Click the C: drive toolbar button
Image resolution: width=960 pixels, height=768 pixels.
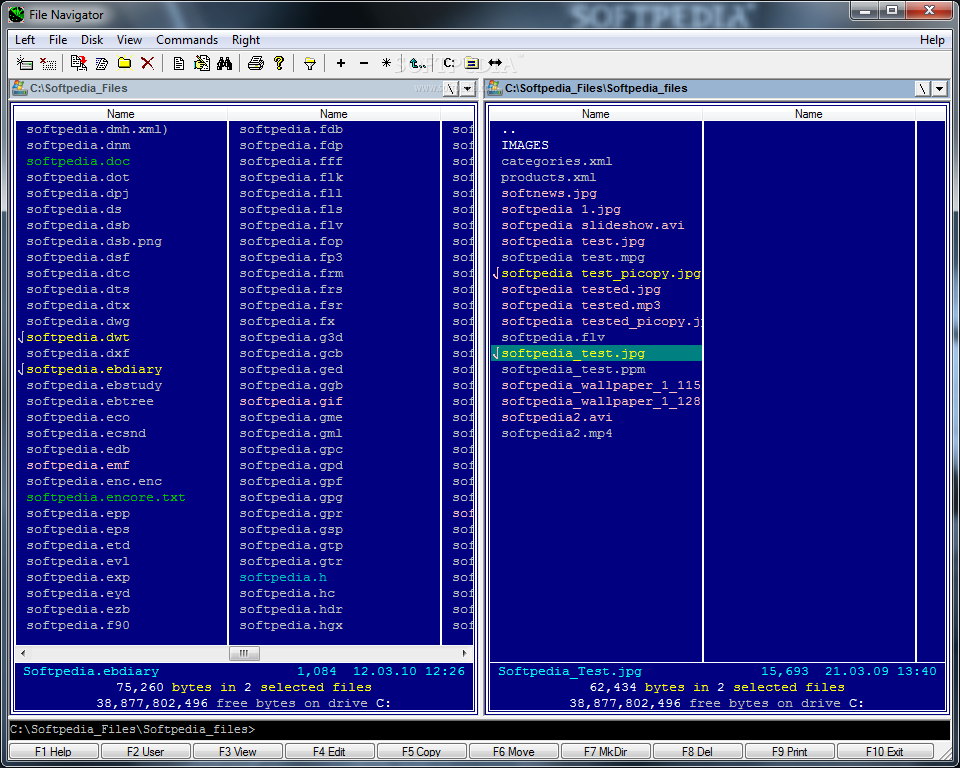[449, 63]
